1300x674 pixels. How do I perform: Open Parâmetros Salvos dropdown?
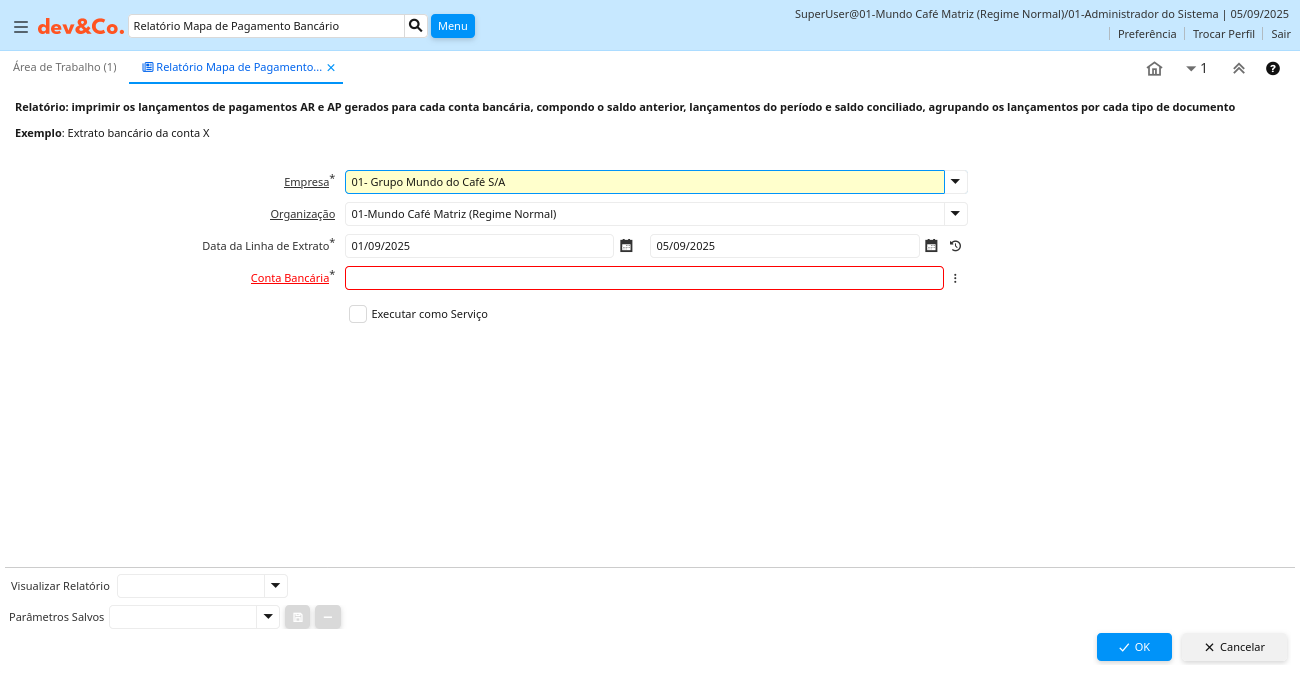click(267, 617)
